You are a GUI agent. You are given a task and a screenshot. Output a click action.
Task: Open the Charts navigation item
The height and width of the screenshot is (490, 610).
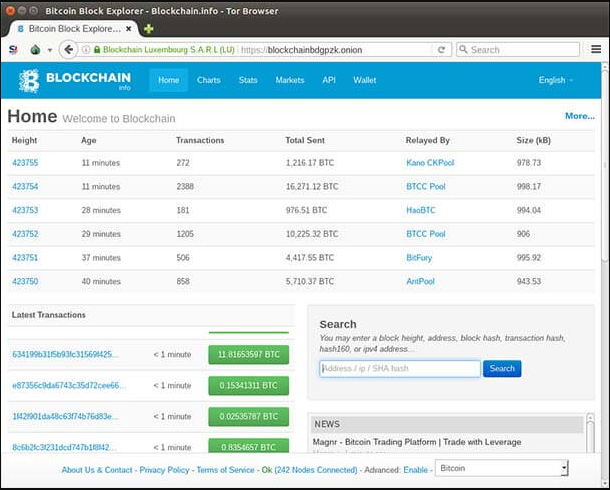[x=209, y=80]
